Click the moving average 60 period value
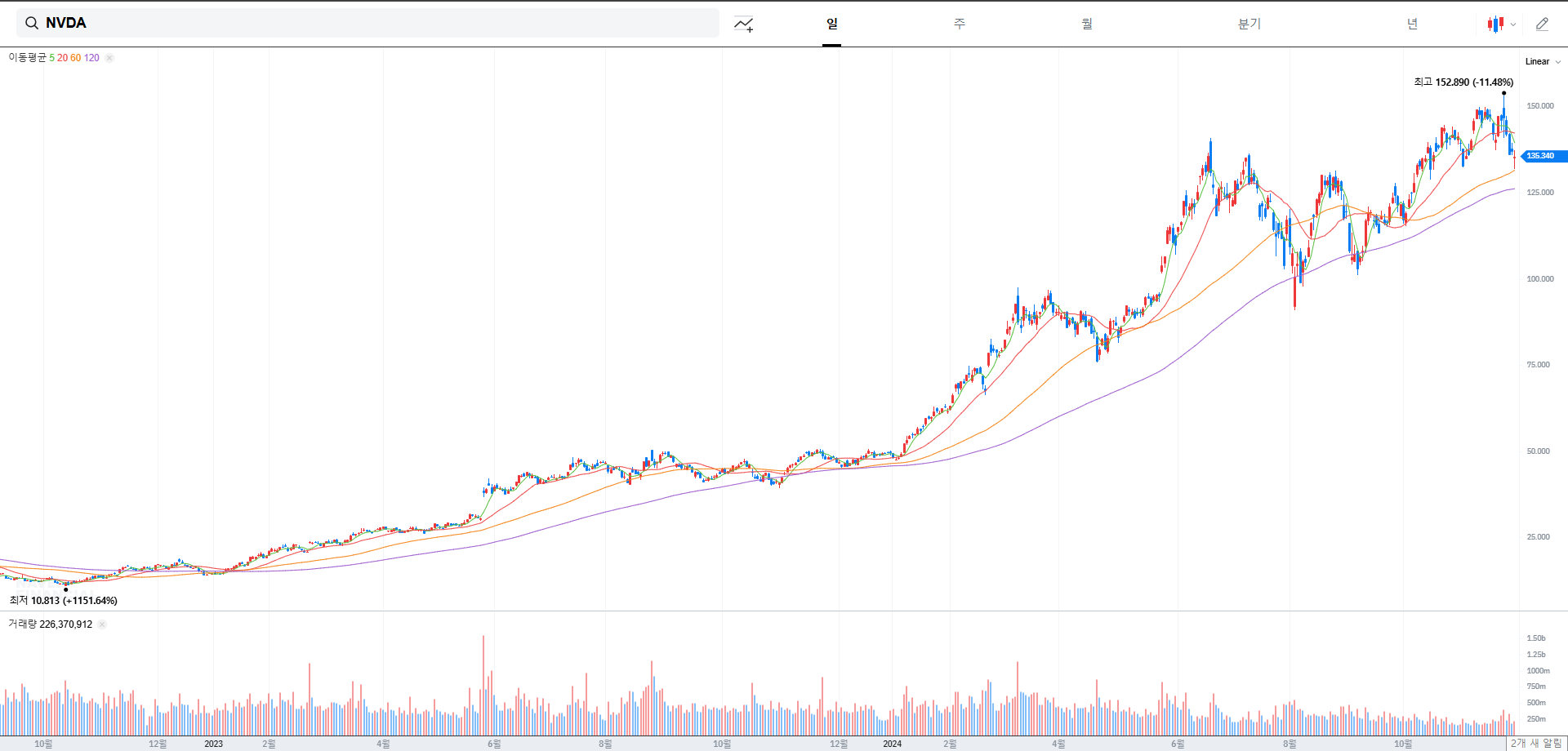 click(x=75, y=58)
